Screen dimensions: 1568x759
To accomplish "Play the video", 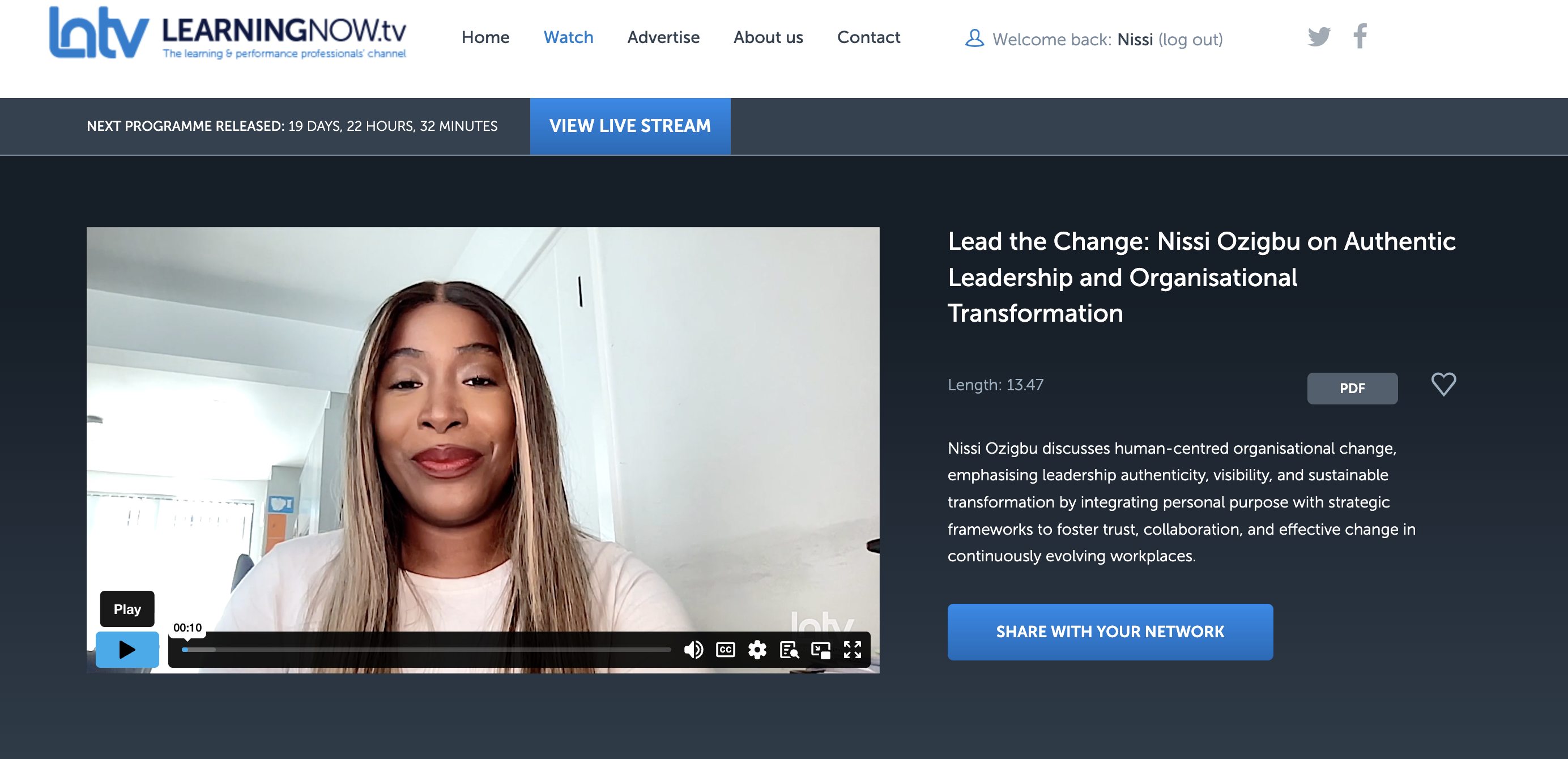I will pyautogui.click(x=127, y=650).
